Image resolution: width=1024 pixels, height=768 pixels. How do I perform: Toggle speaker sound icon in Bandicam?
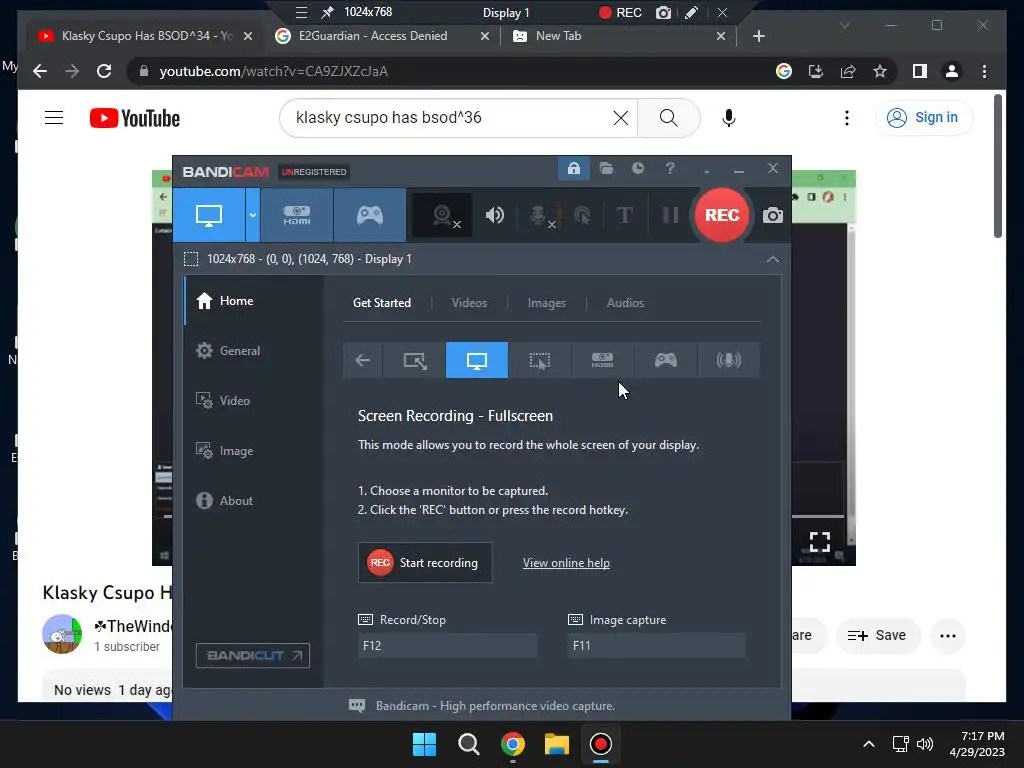click(494, 215)
